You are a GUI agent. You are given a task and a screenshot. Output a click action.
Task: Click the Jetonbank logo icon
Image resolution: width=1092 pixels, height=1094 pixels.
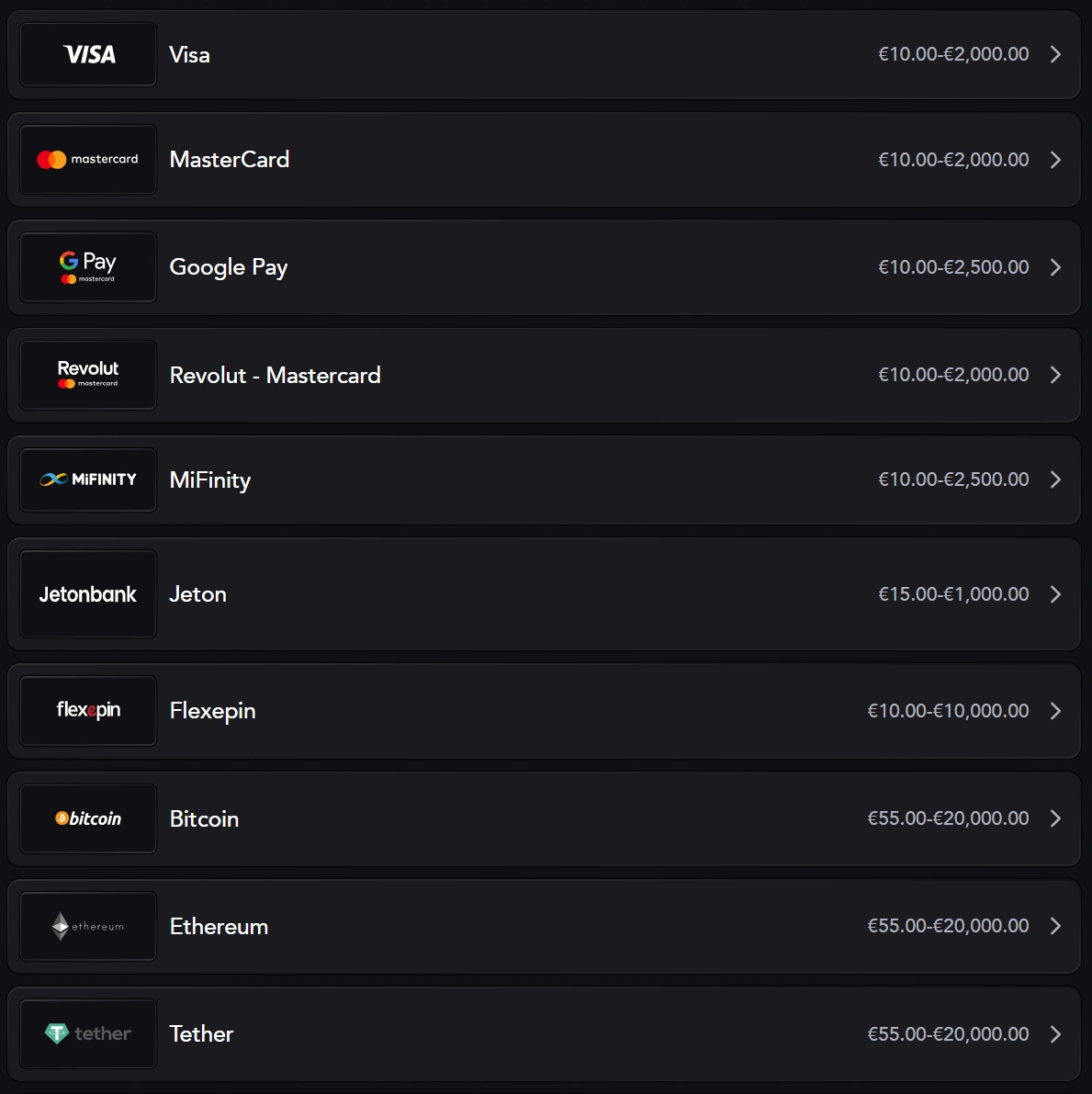click(x=88, y=594)
